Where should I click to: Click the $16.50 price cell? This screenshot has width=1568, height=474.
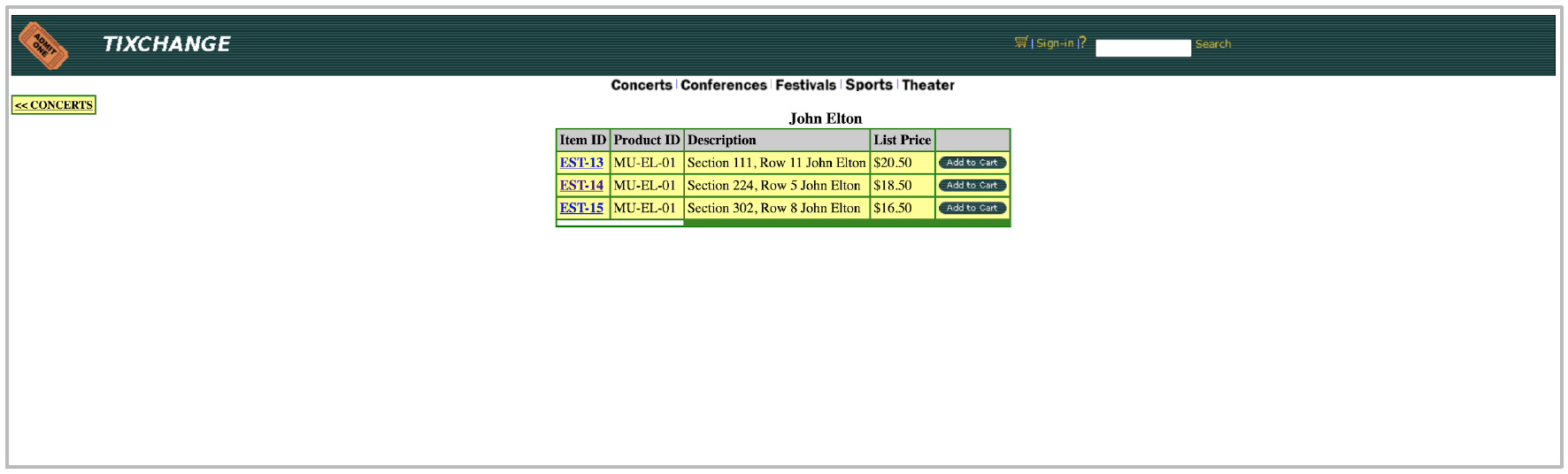click(x=903, y=208)
